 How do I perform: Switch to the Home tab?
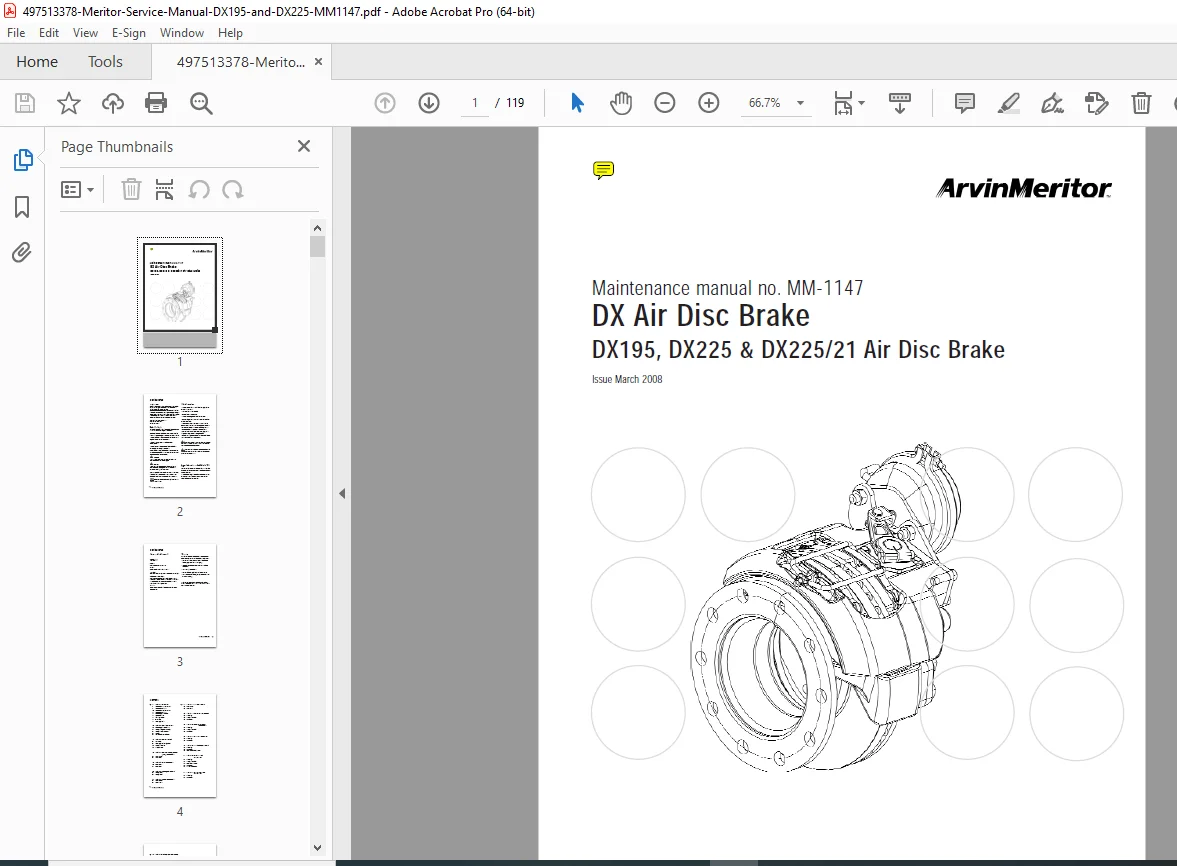pos(37,62)
